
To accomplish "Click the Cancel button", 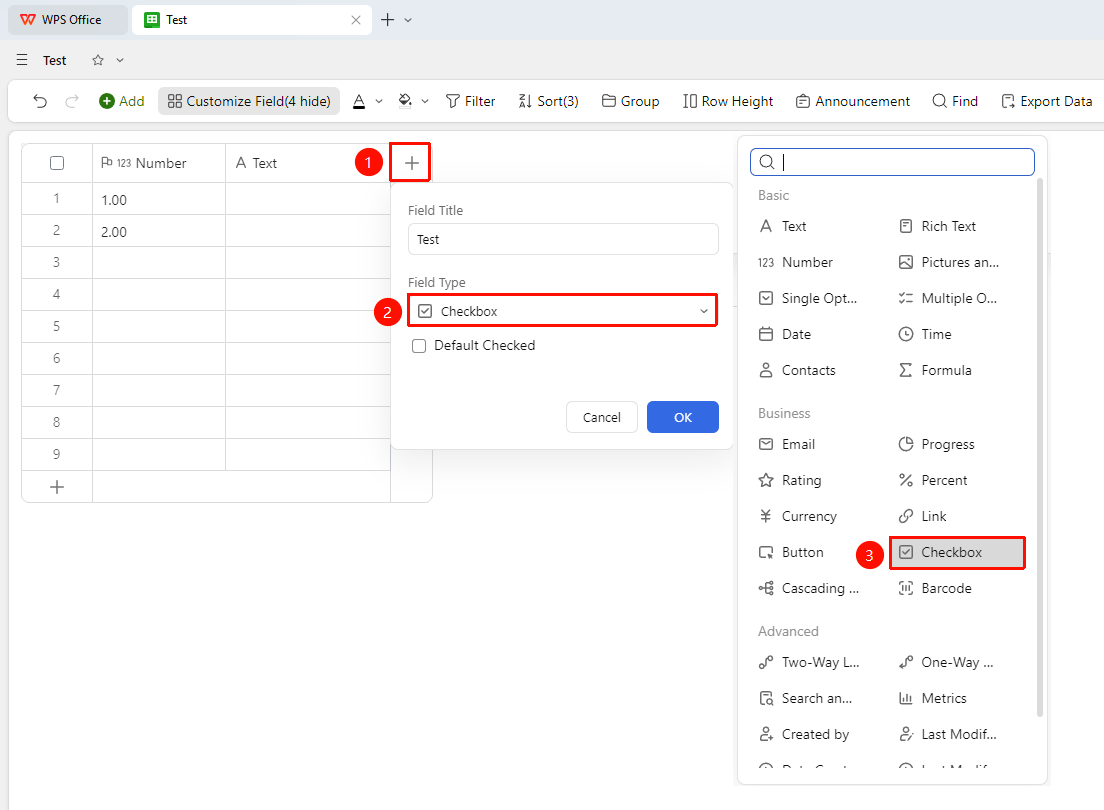I will (x=602, y=417).
